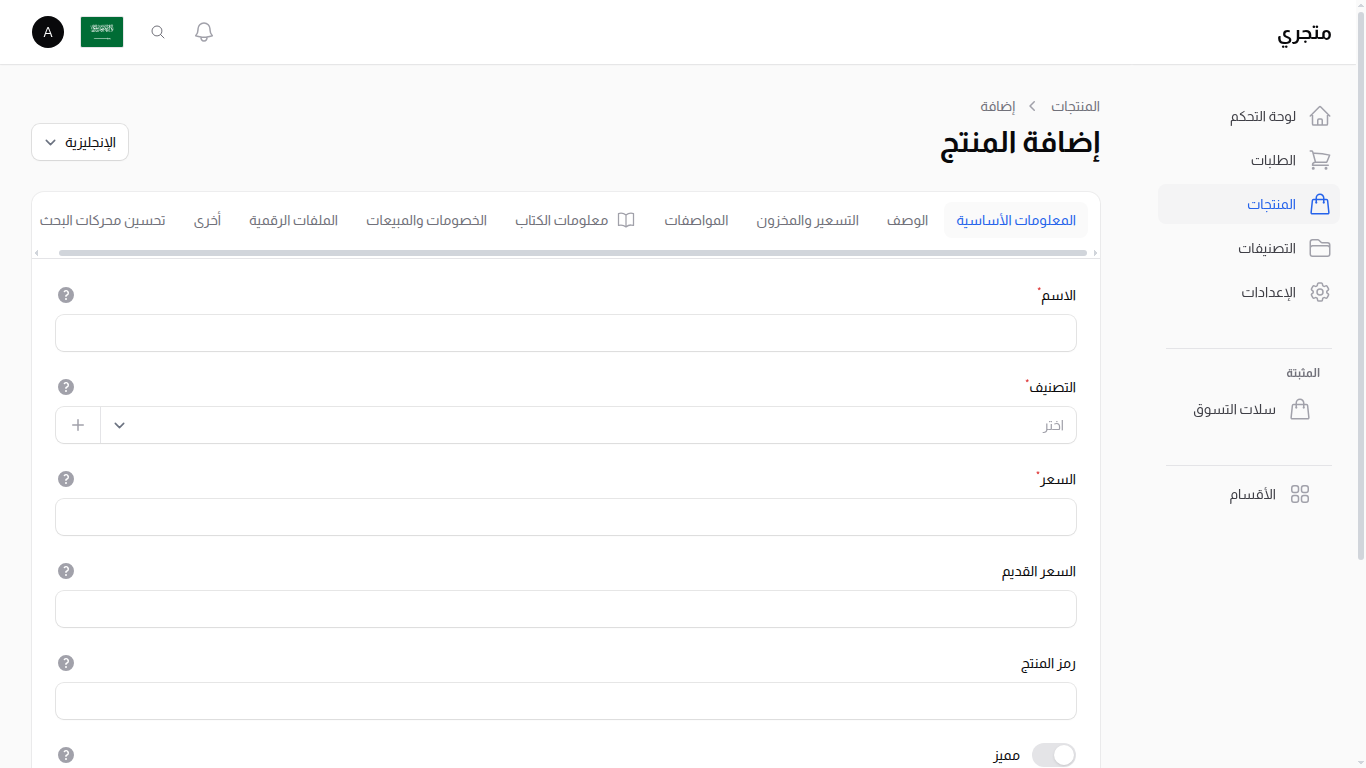
Task: Click inside the السعر input field
Action: tap(565, 517)
